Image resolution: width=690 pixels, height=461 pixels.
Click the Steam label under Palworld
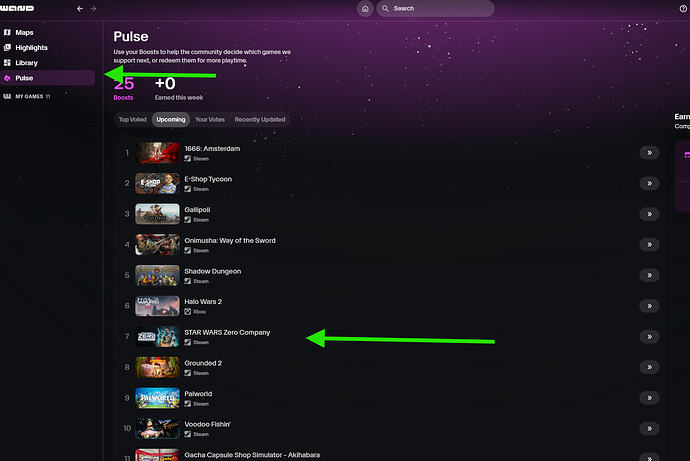point(201,404)
